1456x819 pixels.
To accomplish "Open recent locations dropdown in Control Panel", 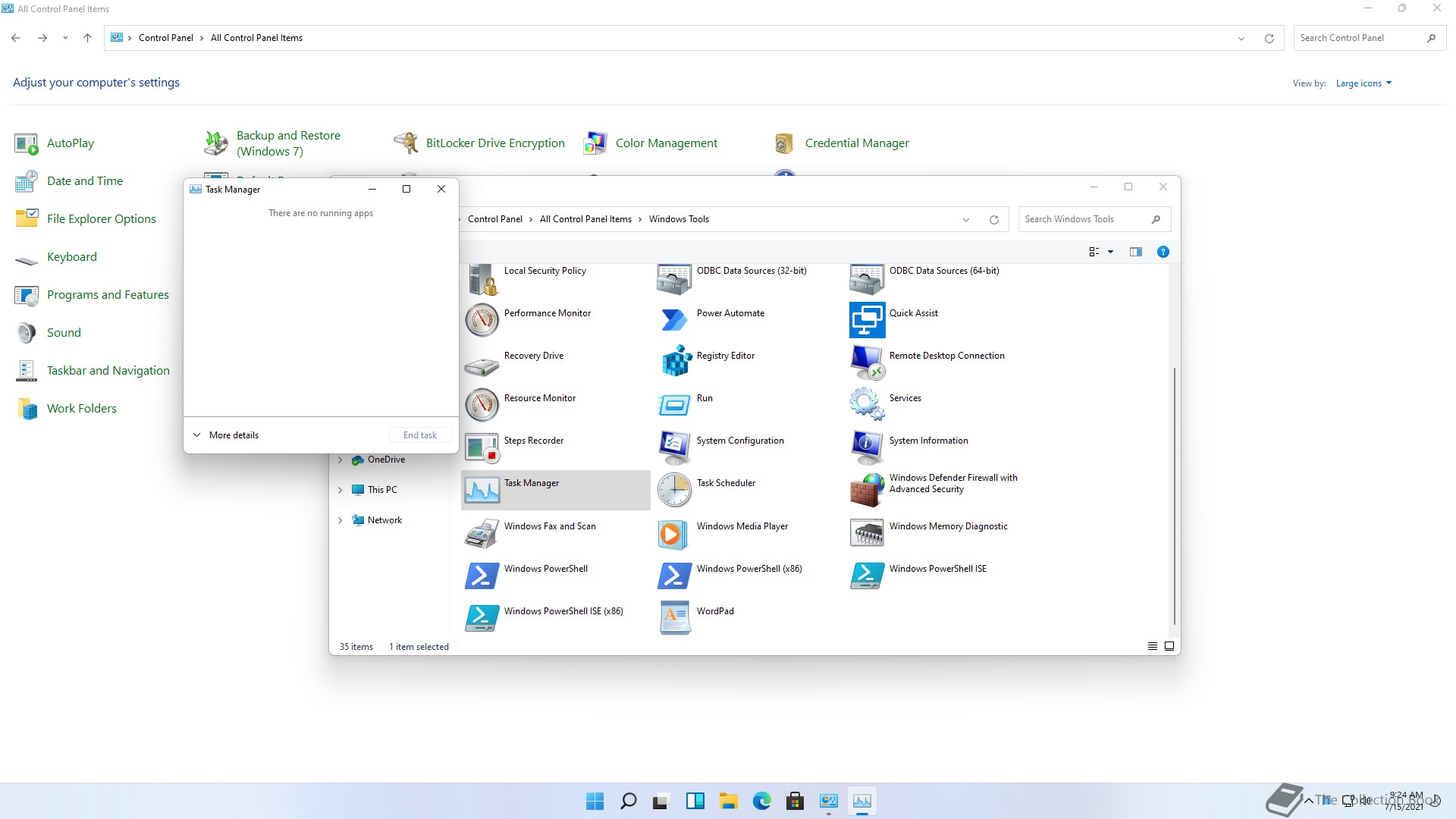I will pos(65,38).
